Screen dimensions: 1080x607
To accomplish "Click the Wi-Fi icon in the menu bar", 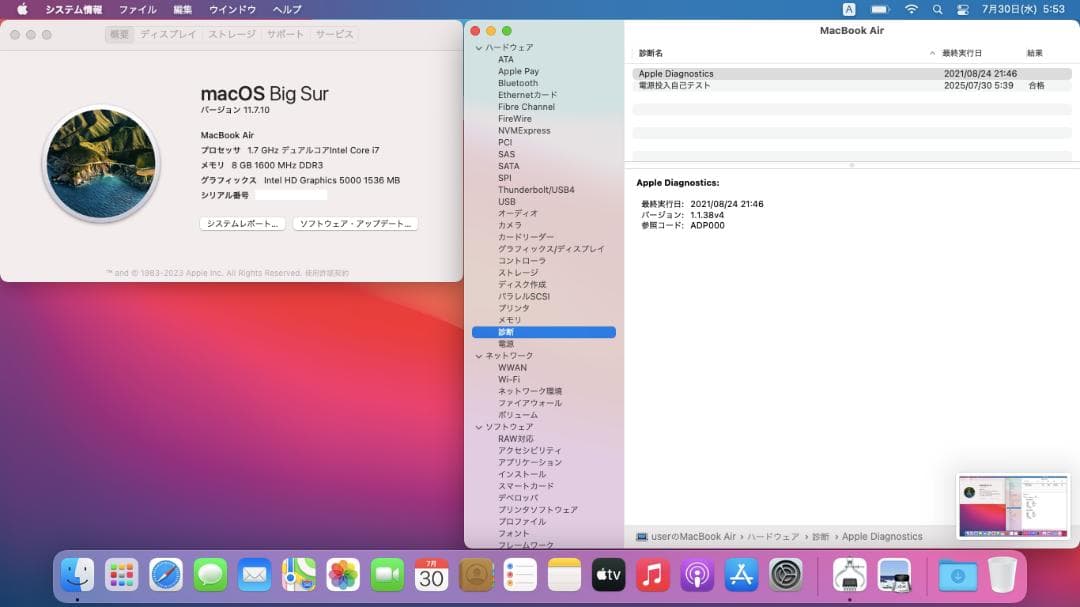I will (911, 9).
